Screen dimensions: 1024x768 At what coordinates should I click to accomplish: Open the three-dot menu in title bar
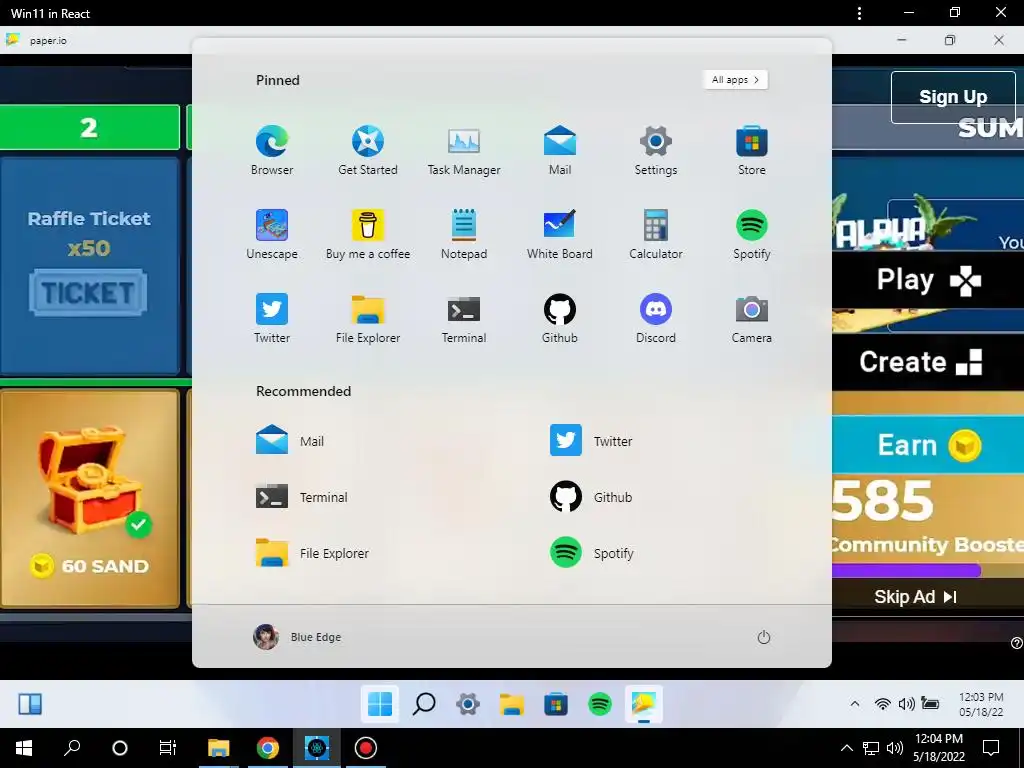pyautogui.click(x=859, y=13)
